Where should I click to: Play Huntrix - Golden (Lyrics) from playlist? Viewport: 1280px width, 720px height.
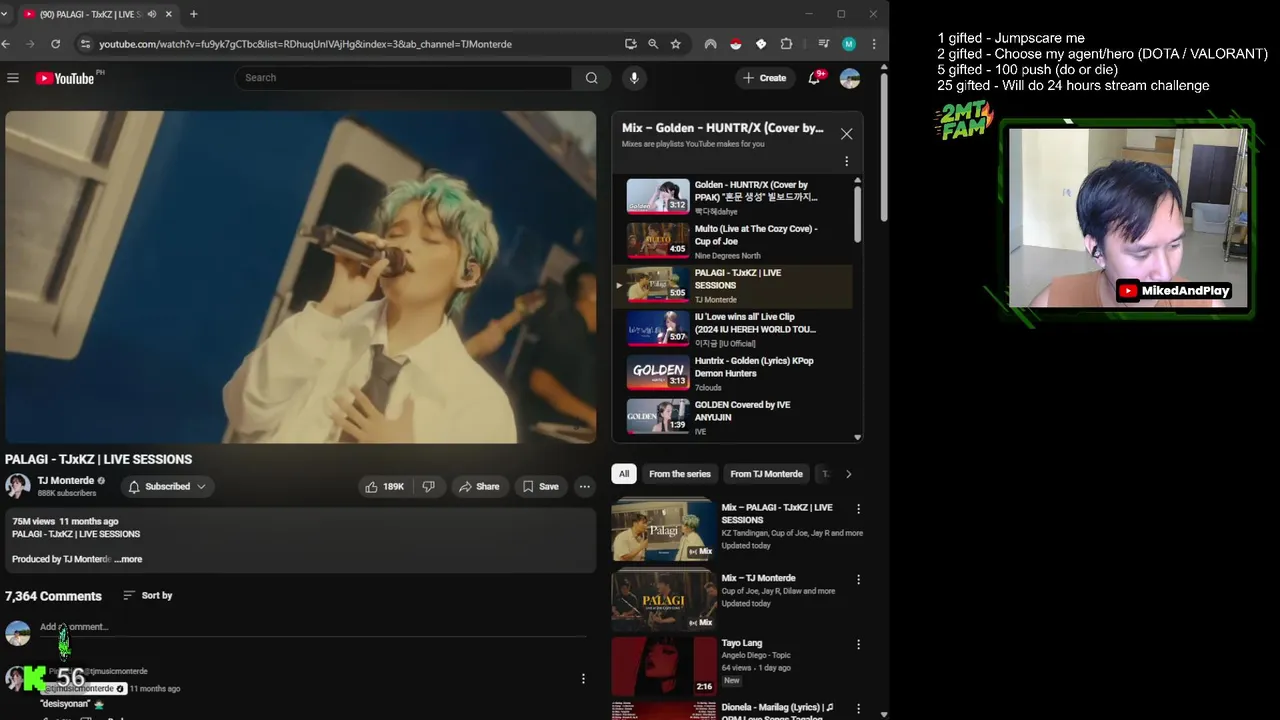[738, 373]
